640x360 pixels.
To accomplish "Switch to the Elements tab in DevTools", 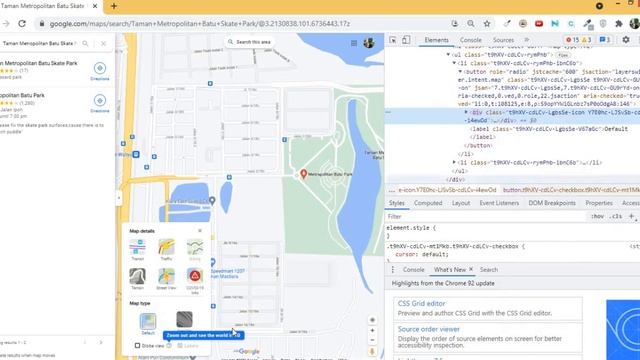I will click(x=436, y=40).
